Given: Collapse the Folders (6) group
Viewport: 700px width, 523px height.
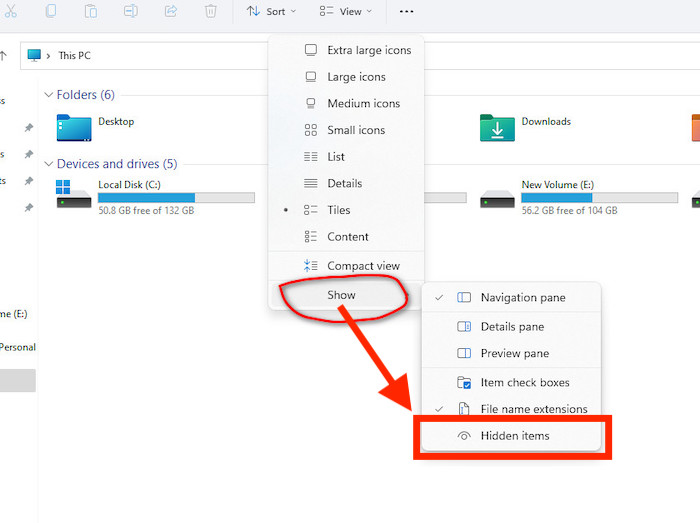Looking at the screenshot, I should pos(49,95).
